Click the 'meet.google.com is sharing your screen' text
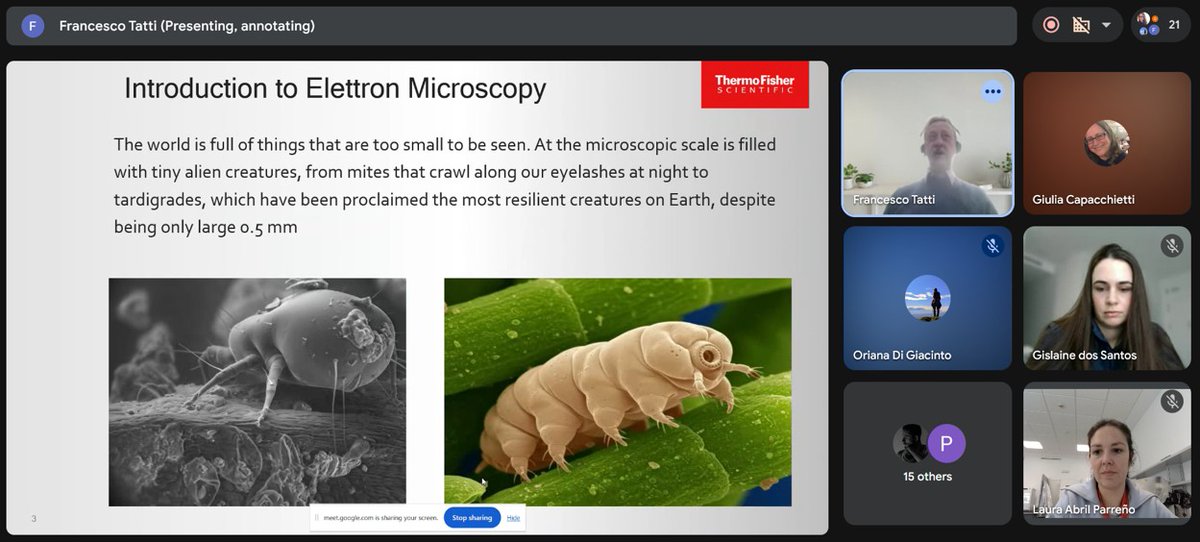Image resolution: width=1200 pixels, height=542 pixels. pyautogui.click(x=379, y=518)
